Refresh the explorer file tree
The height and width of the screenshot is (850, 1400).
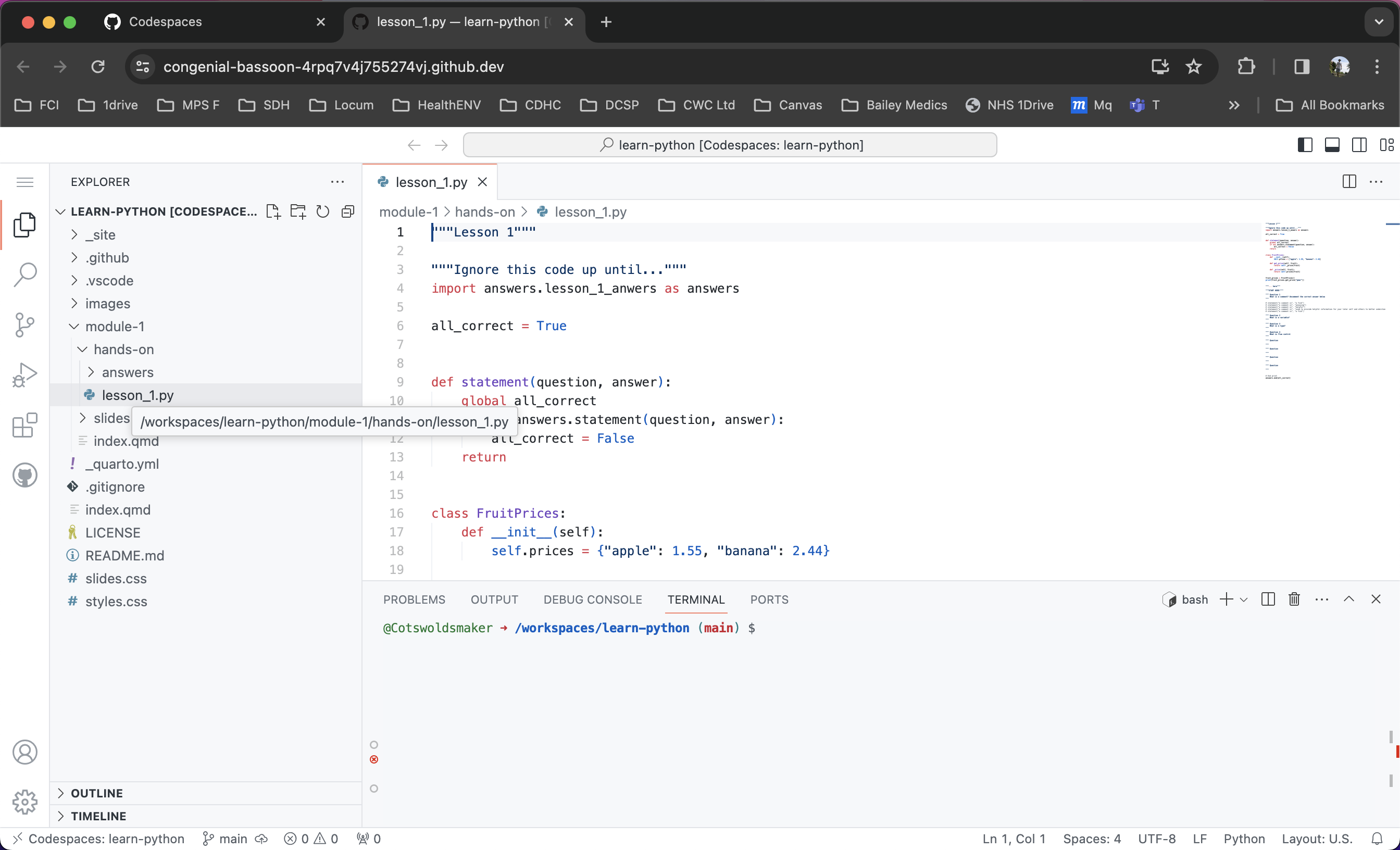pyautogui.click(x=322, y=211)
